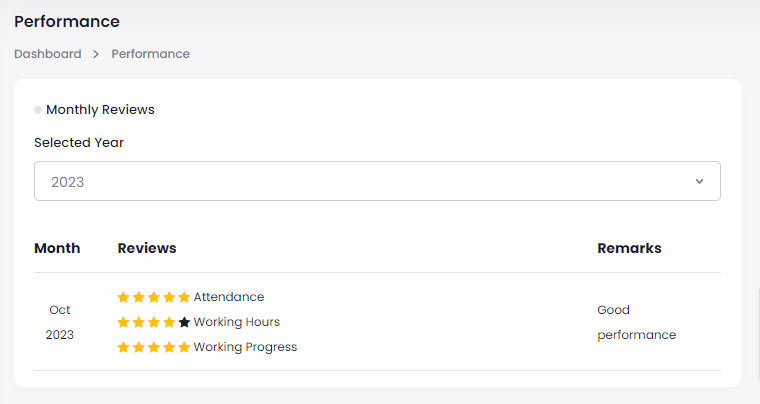This screenshot has height=404, width=760.
Task: Click the Monthly Reviews section title
Action: pos(100,110)
